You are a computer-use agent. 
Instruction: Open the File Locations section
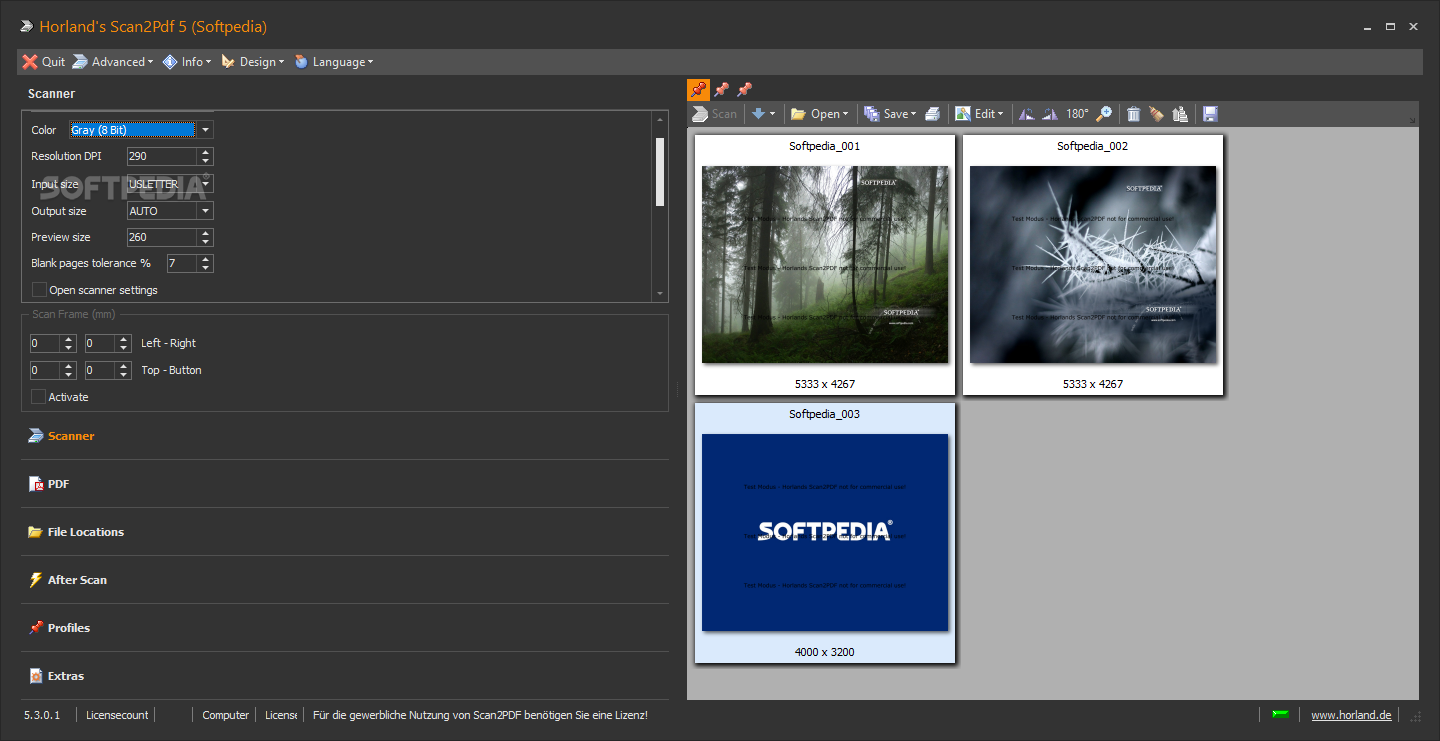tap(345, 532)
